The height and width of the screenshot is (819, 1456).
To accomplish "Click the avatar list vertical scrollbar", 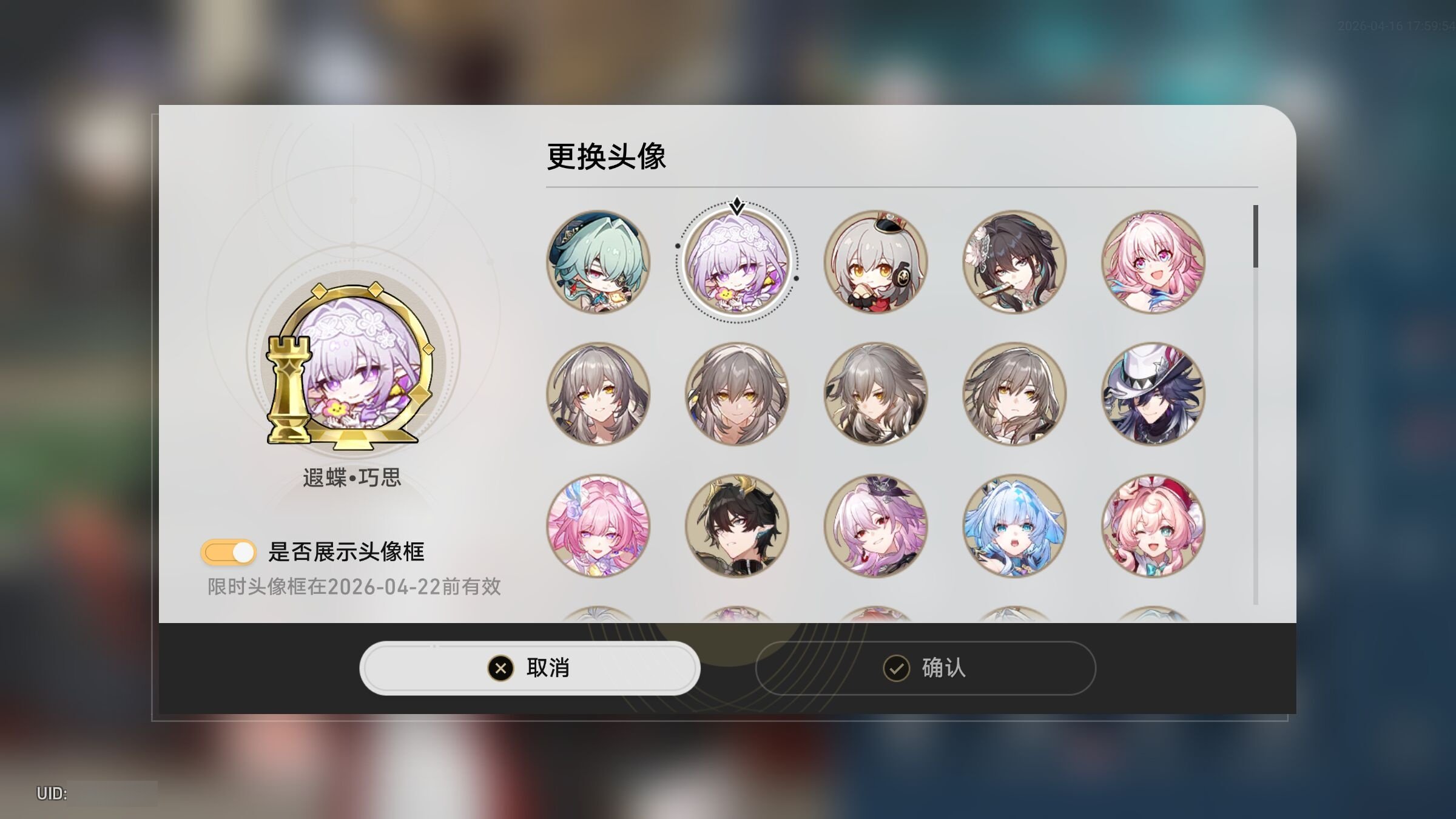I will (1255, 404).
